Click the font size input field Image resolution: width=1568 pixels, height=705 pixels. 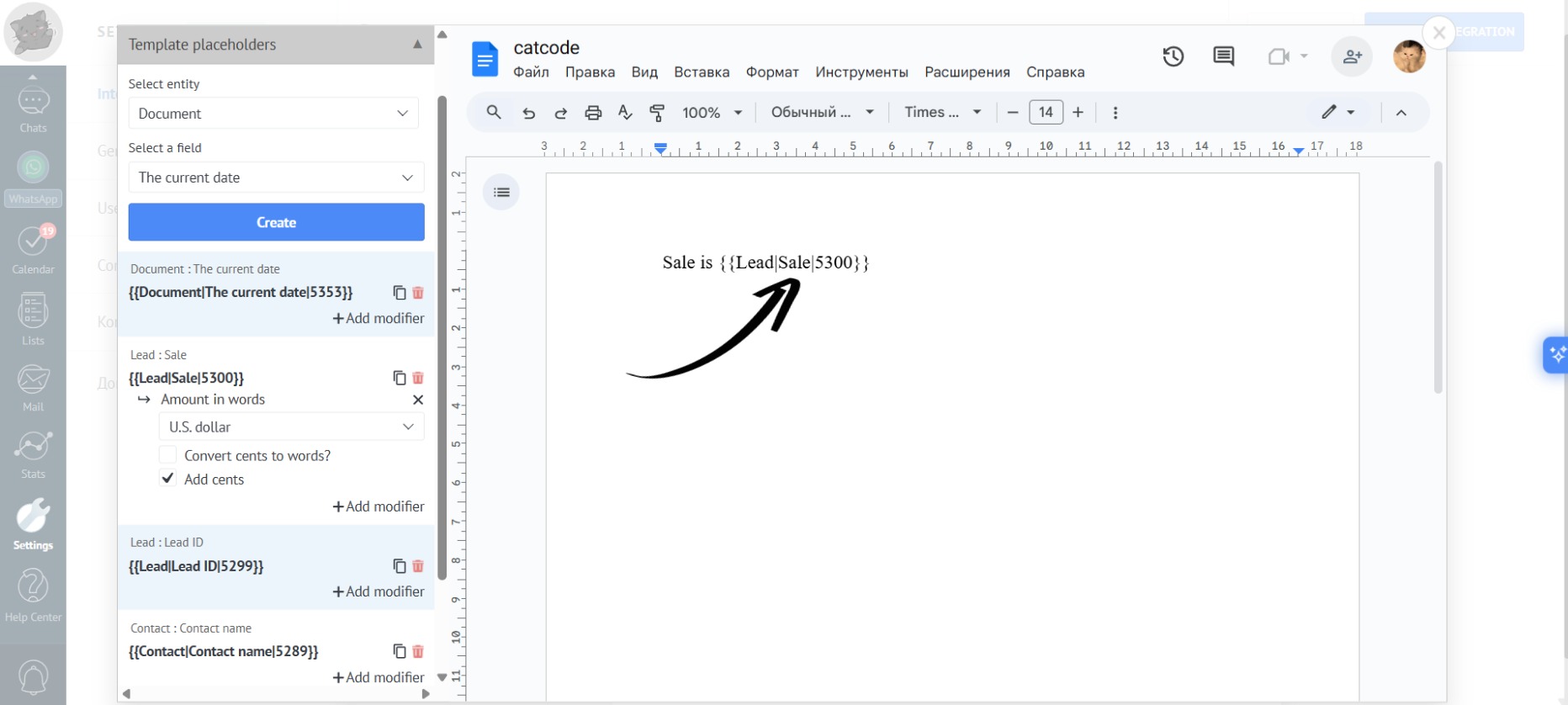pos(1046,113)
